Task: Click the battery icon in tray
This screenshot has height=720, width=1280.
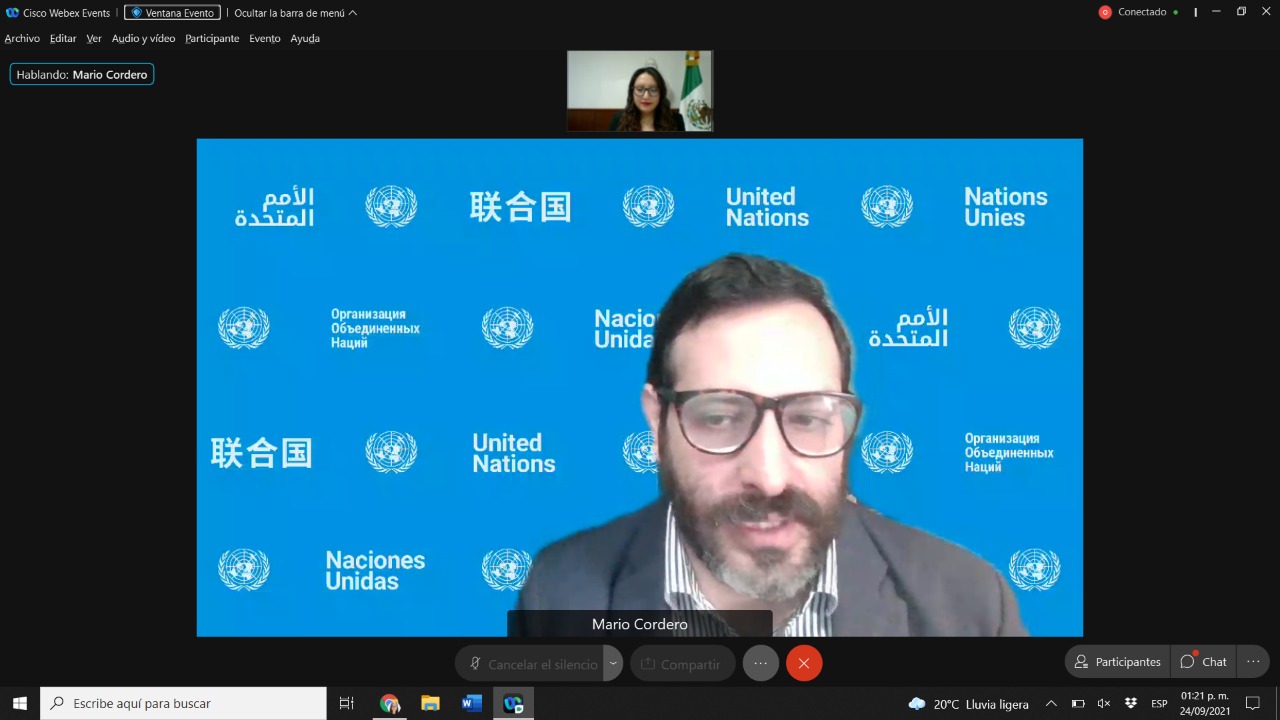Action: [x=1078, y=704]
